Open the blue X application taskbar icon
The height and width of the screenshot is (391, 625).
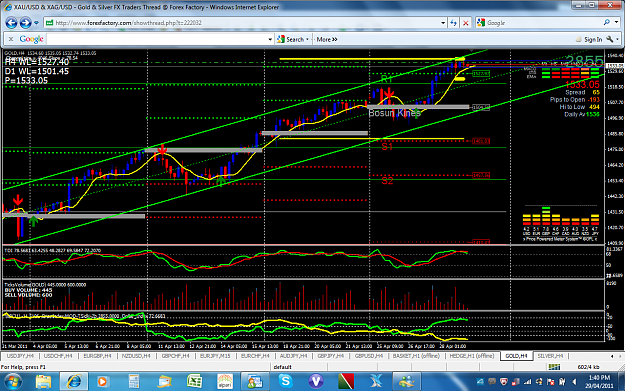pos(376,382)
